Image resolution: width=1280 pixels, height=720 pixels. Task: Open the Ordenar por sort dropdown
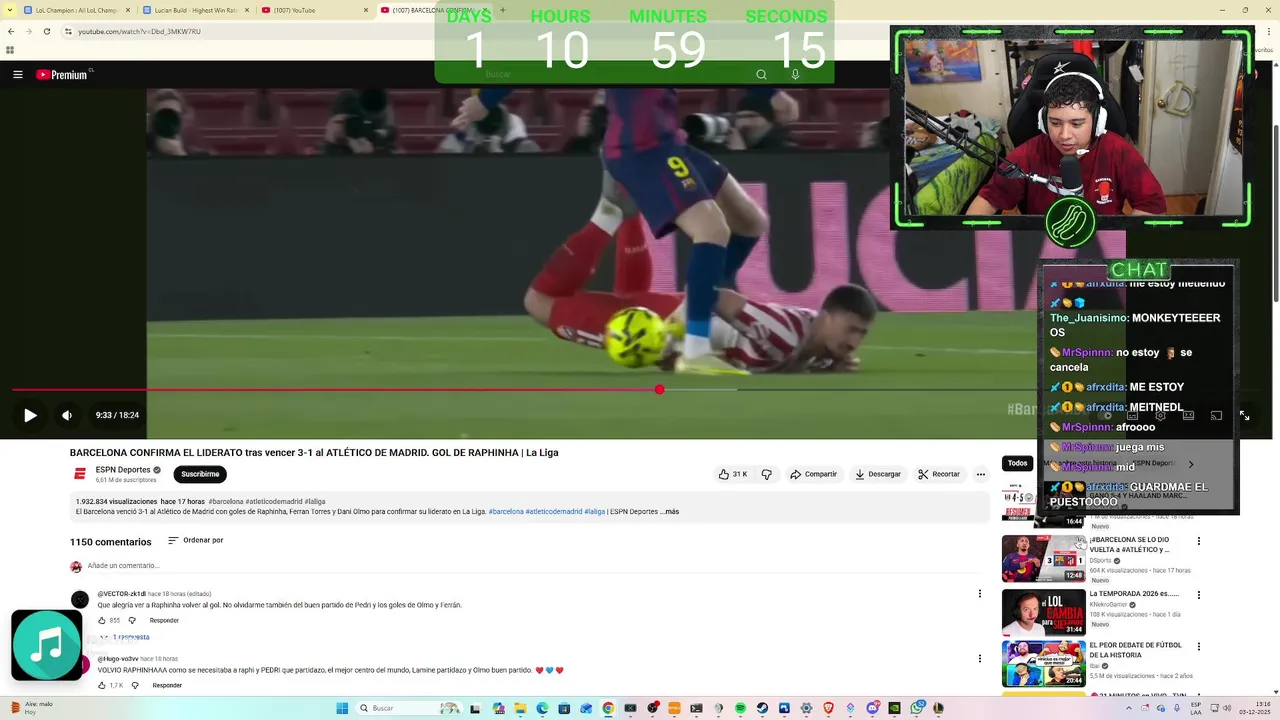(196, 540)
